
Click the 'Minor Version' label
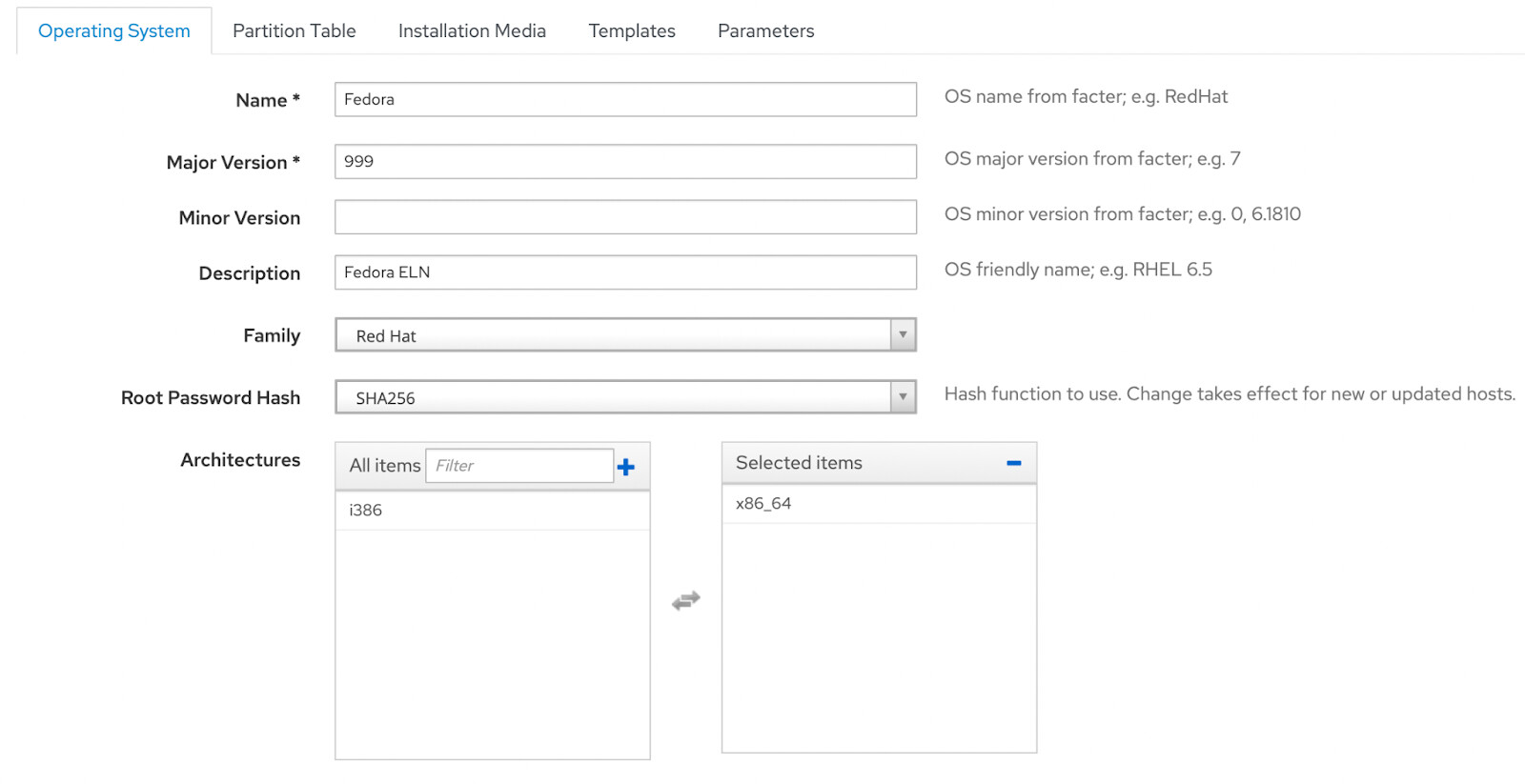(239, 218)
